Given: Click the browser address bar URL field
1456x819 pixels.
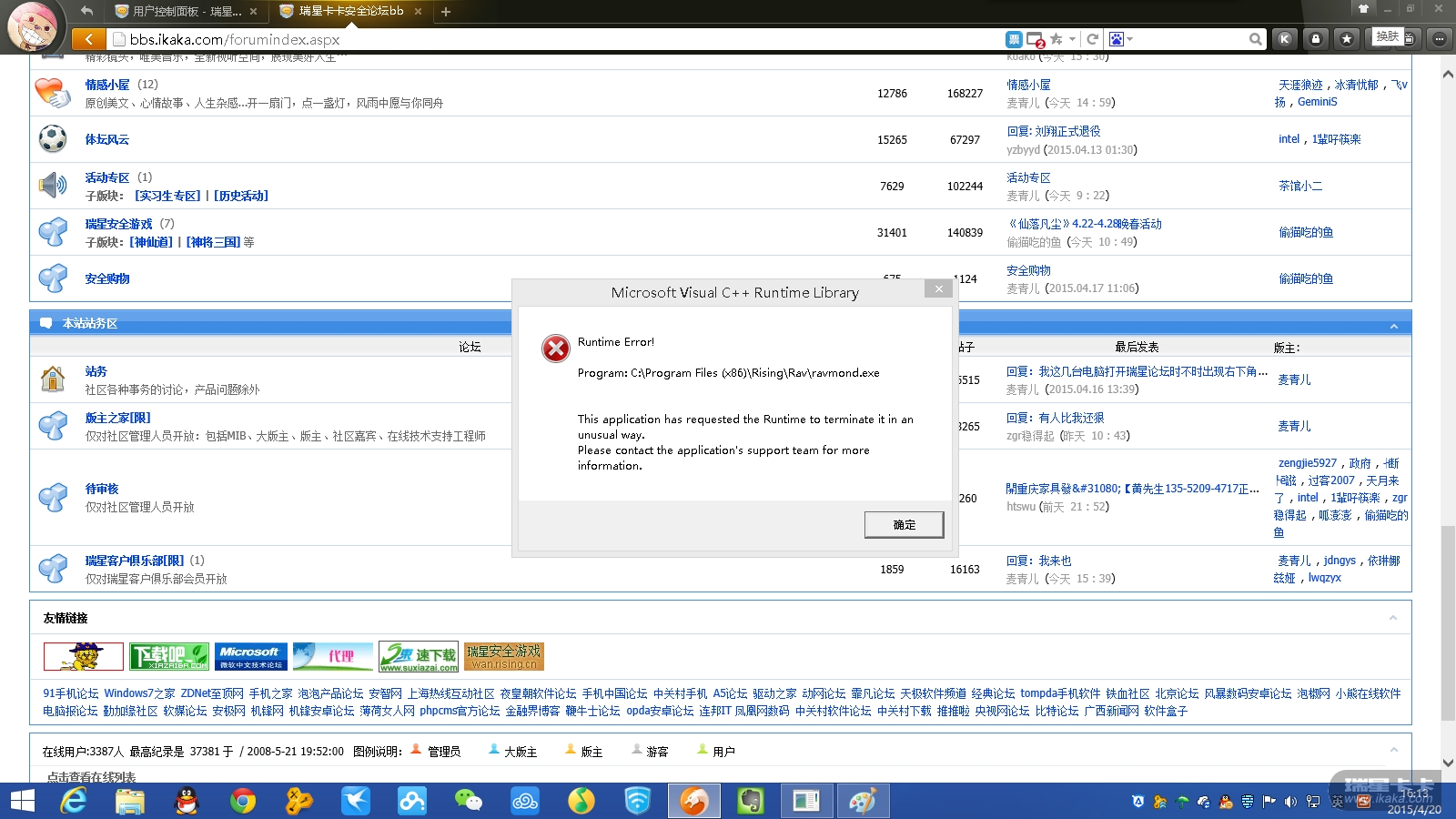Looking at the screenshot, I should (x=555, y=39).
